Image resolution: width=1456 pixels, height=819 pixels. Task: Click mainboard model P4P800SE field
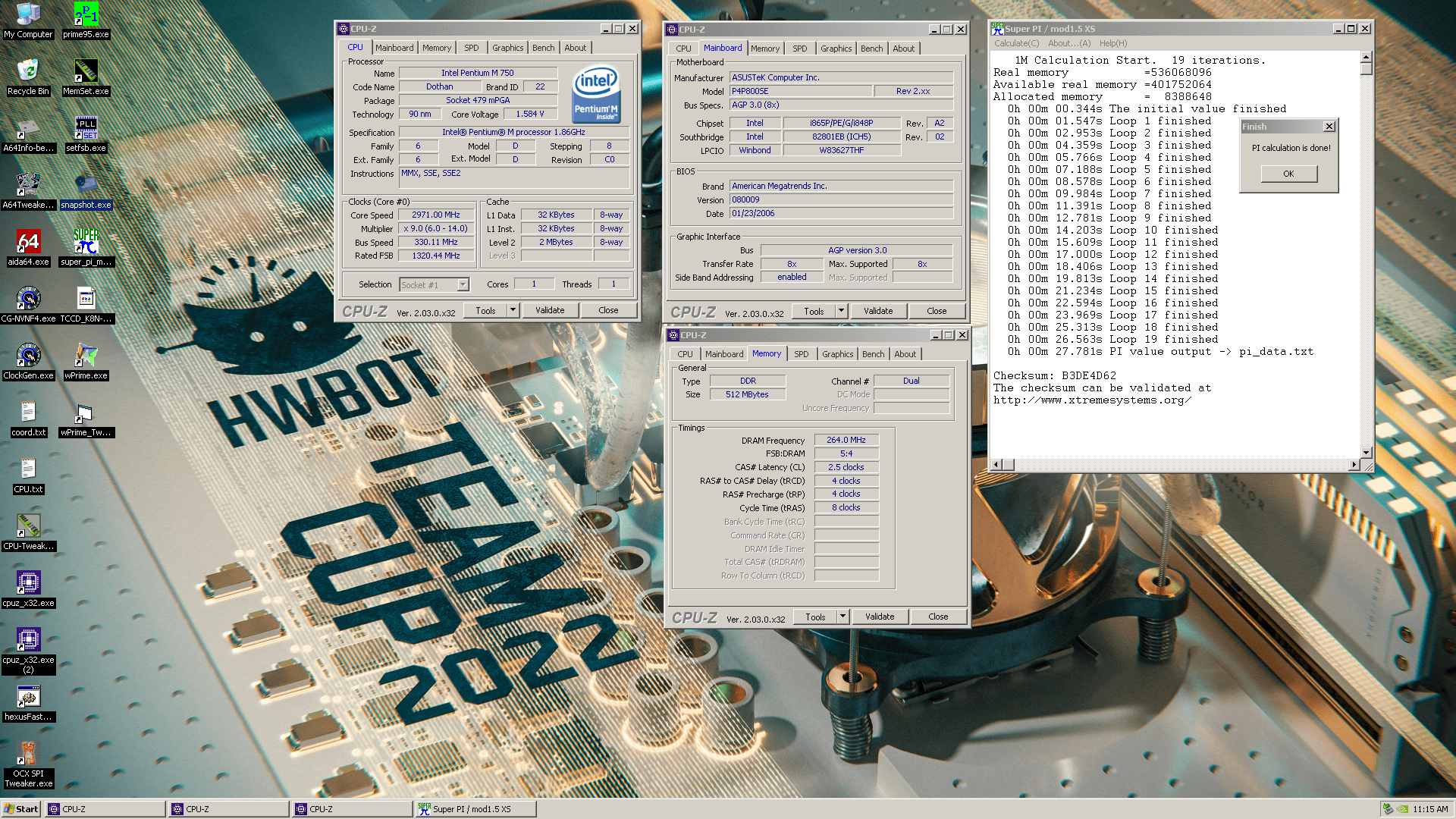(800, 91)
